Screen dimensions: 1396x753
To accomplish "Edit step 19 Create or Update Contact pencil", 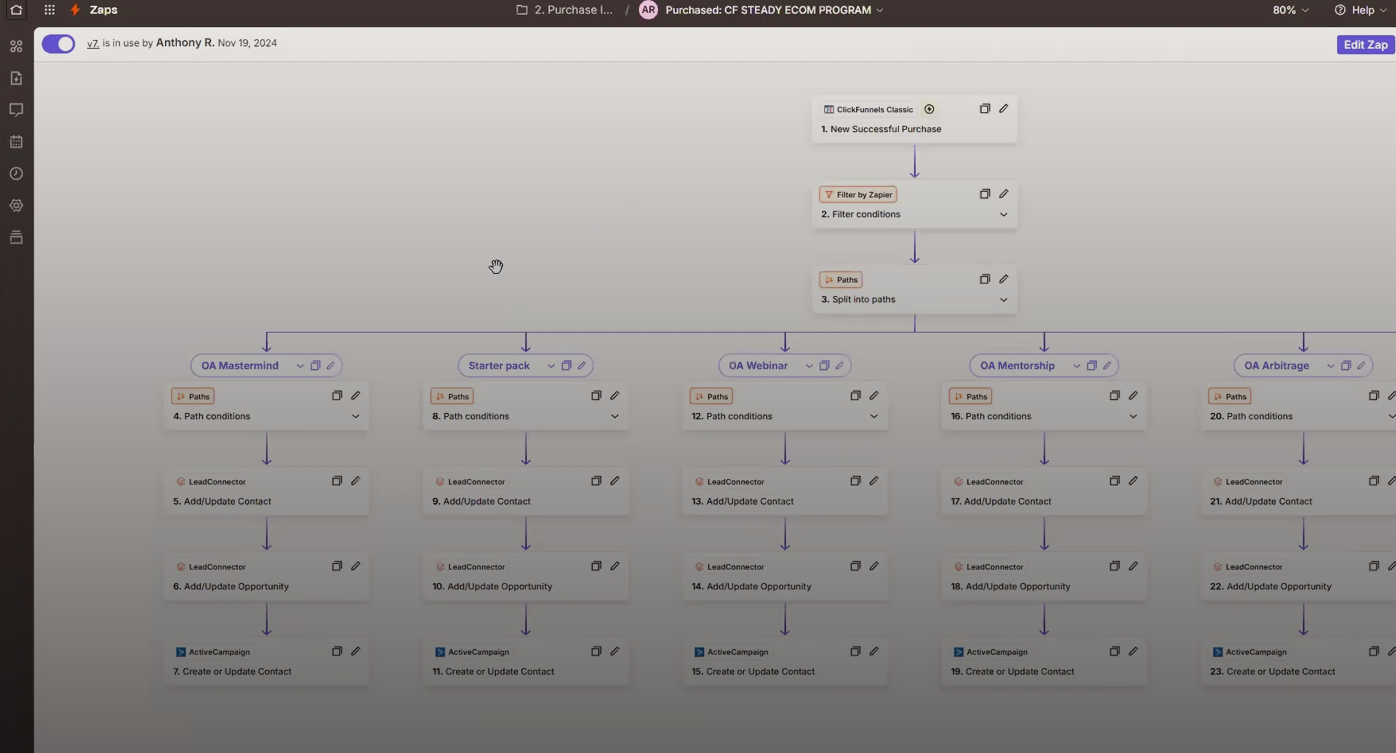I will [1133, 652].
